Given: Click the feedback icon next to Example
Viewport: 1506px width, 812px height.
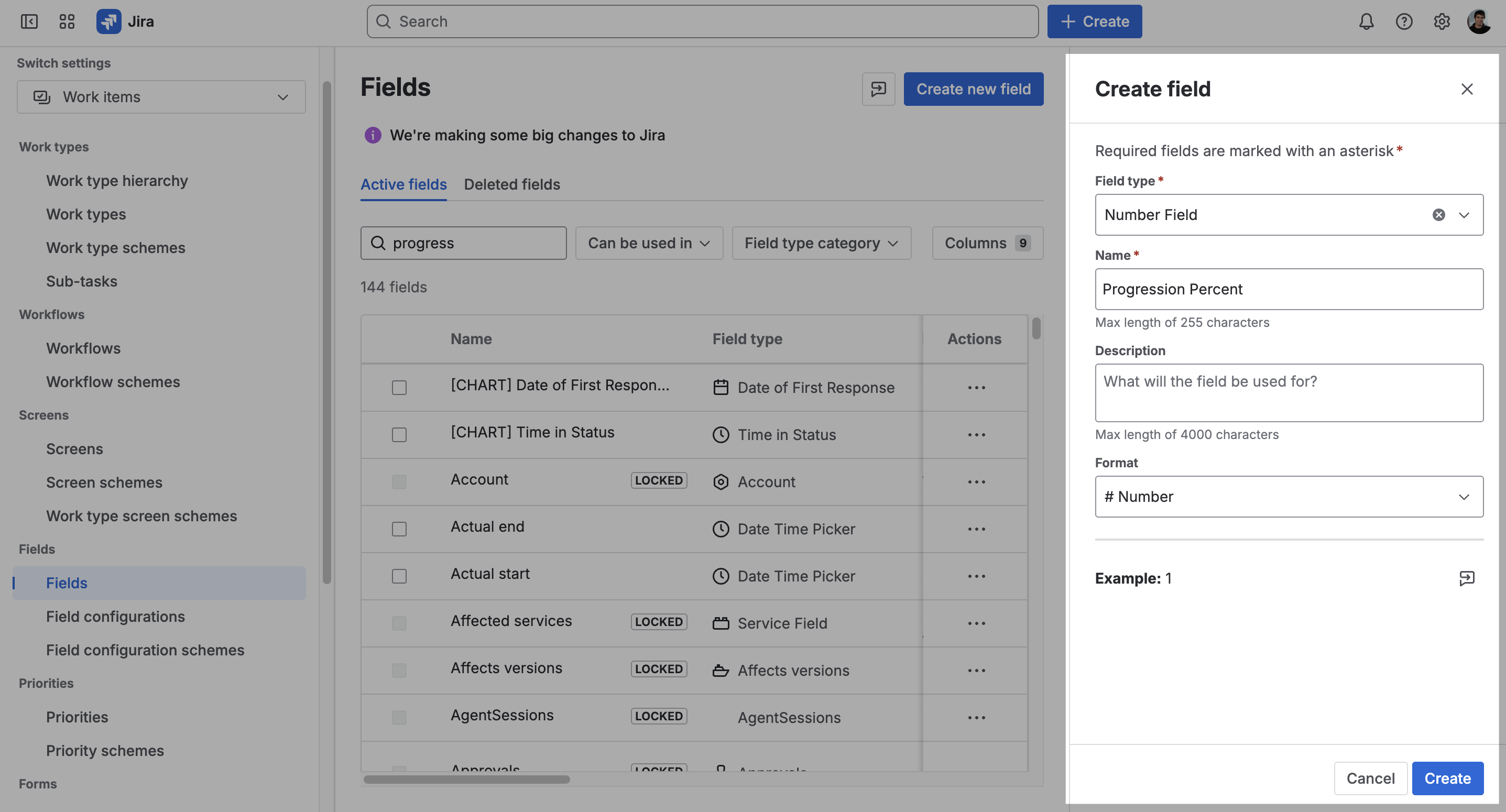Looking at the screenshot, I should [x=1466, y=578].
